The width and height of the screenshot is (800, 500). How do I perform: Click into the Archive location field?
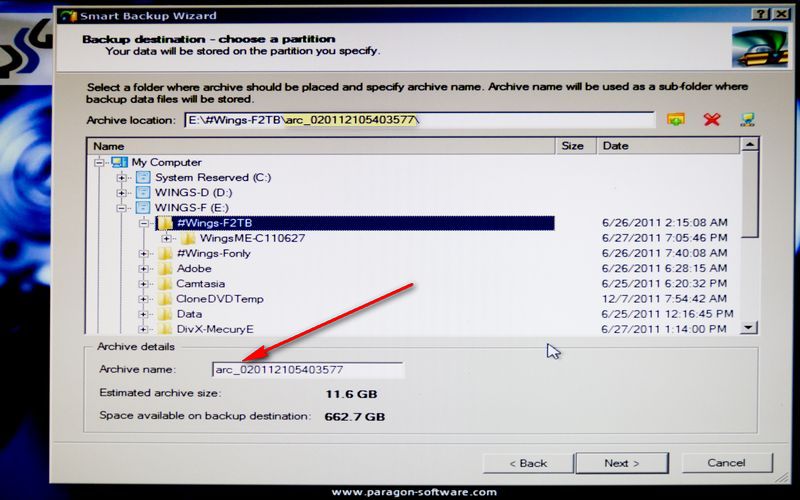(x=419, y=120)
